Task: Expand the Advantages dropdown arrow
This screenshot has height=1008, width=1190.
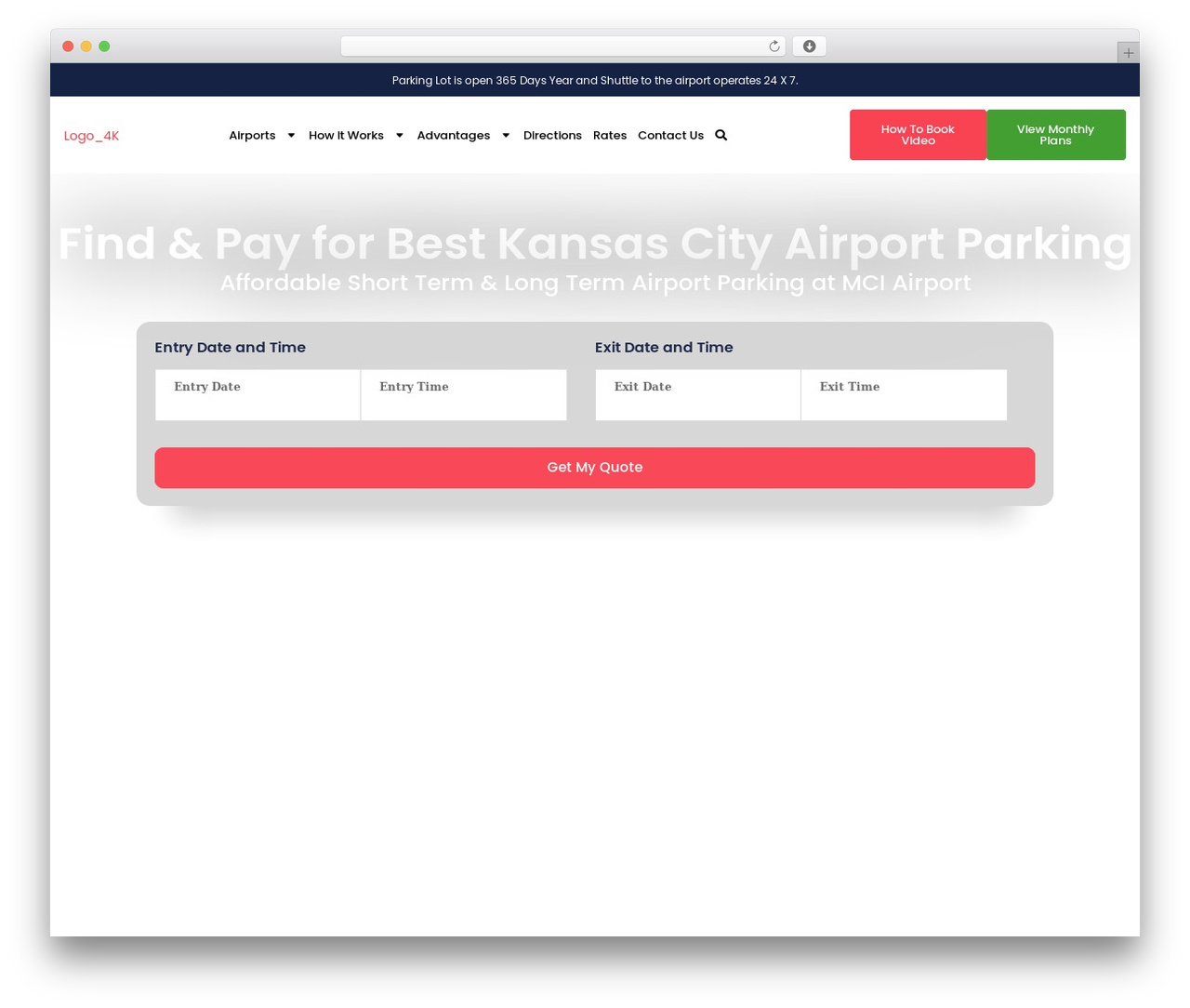Action: click(506, 136)
